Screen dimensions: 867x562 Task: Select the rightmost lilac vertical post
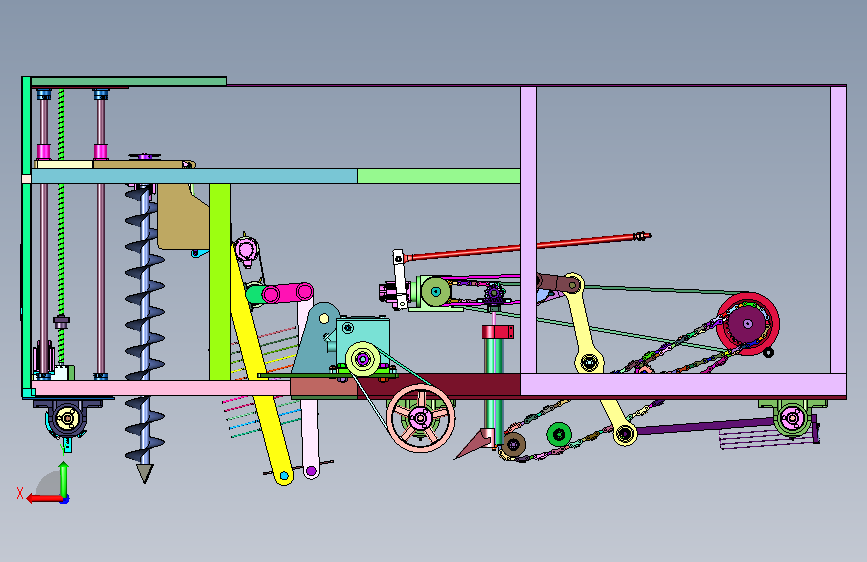(838, 230)
